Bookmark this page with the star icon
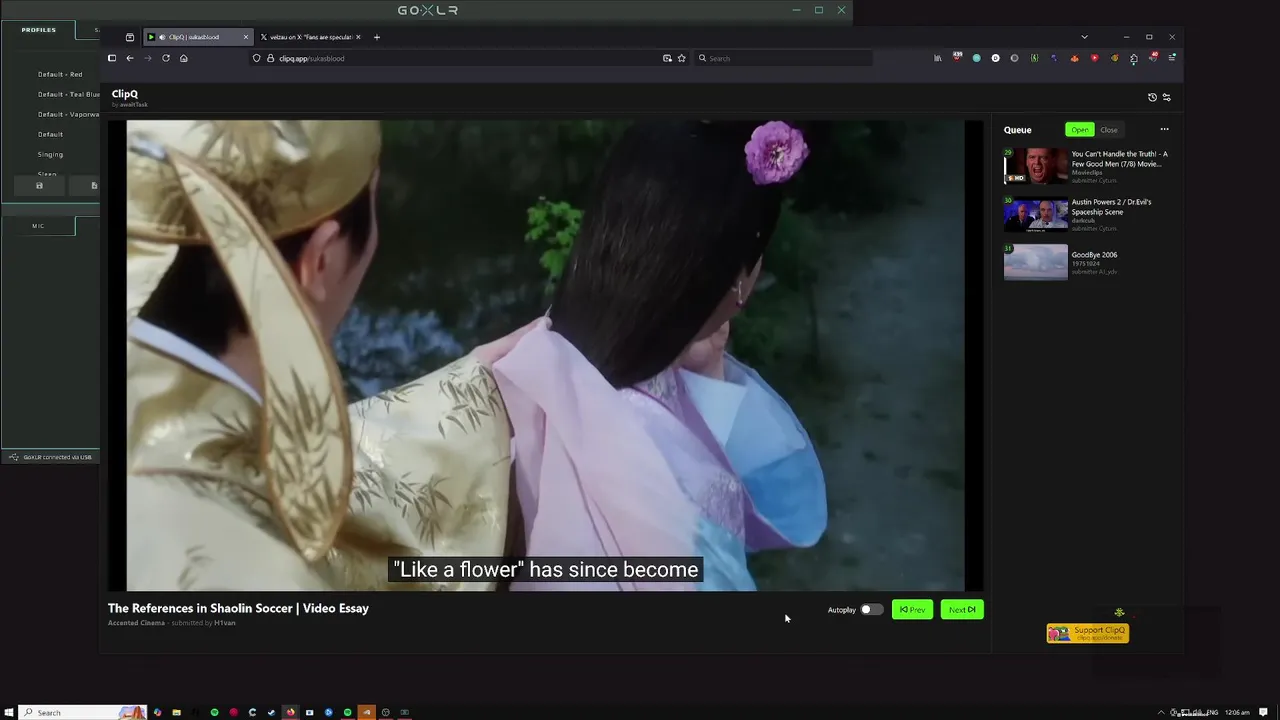Viewport: 1280px width, 720px height. [682, 58]
